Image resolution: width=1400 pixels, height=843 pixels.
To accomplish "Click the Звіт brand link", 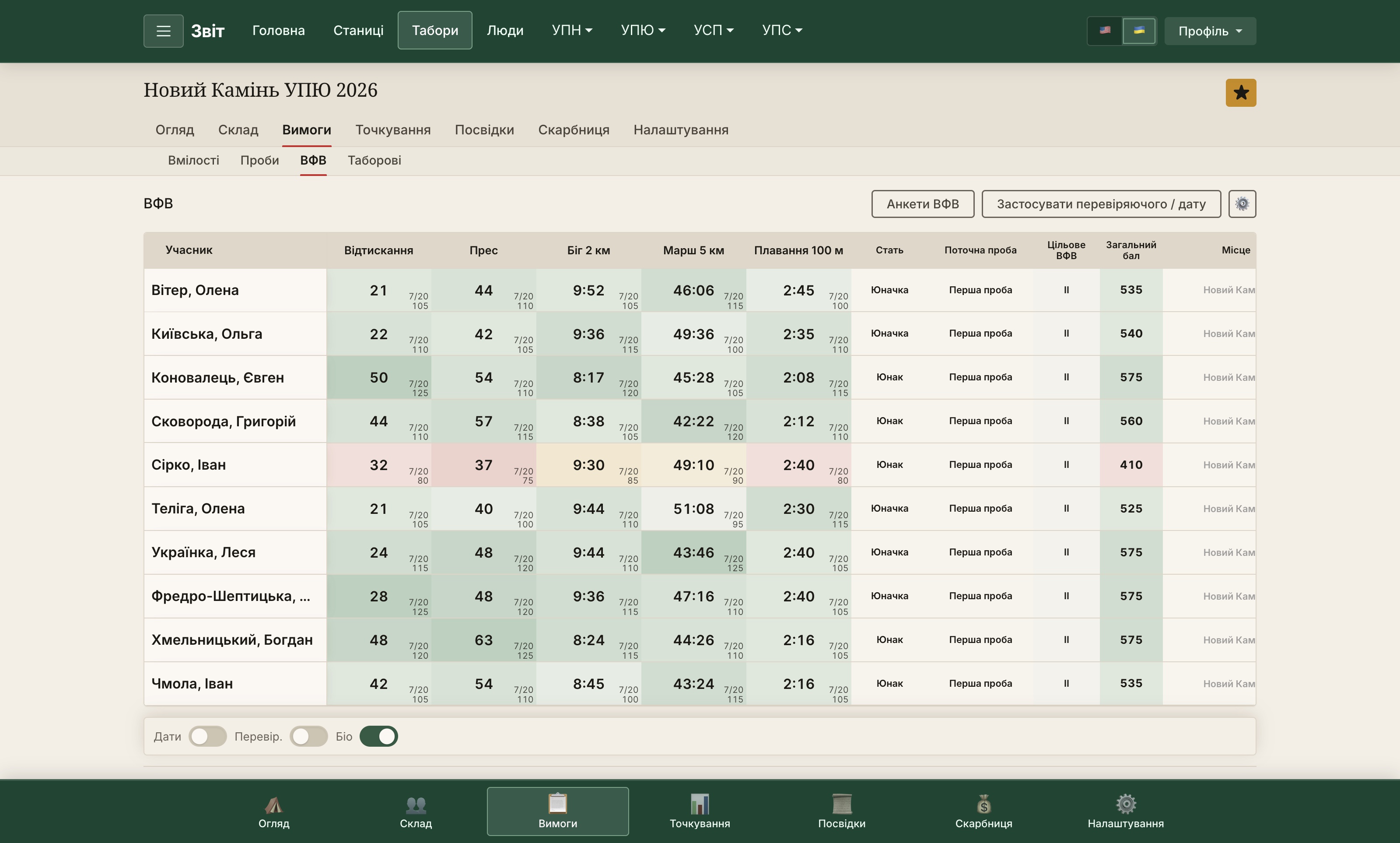I will click(208, 31).
